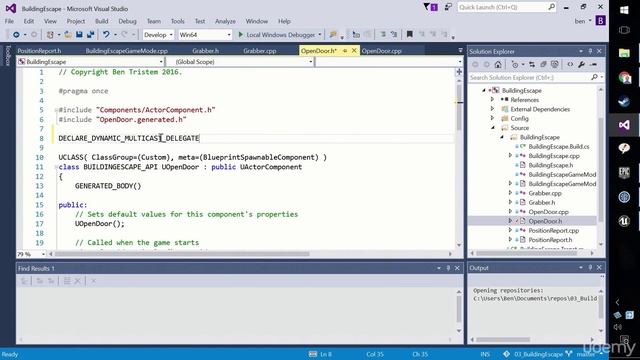This screenshot has width=640, height=360.
Task: Switch to the PositionReport.h tab
Action: (39, 51)
